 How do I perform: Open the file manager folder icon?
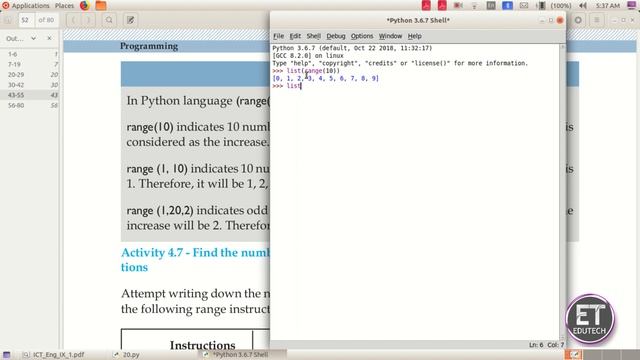pyautogui.click(x=101, y=6)
